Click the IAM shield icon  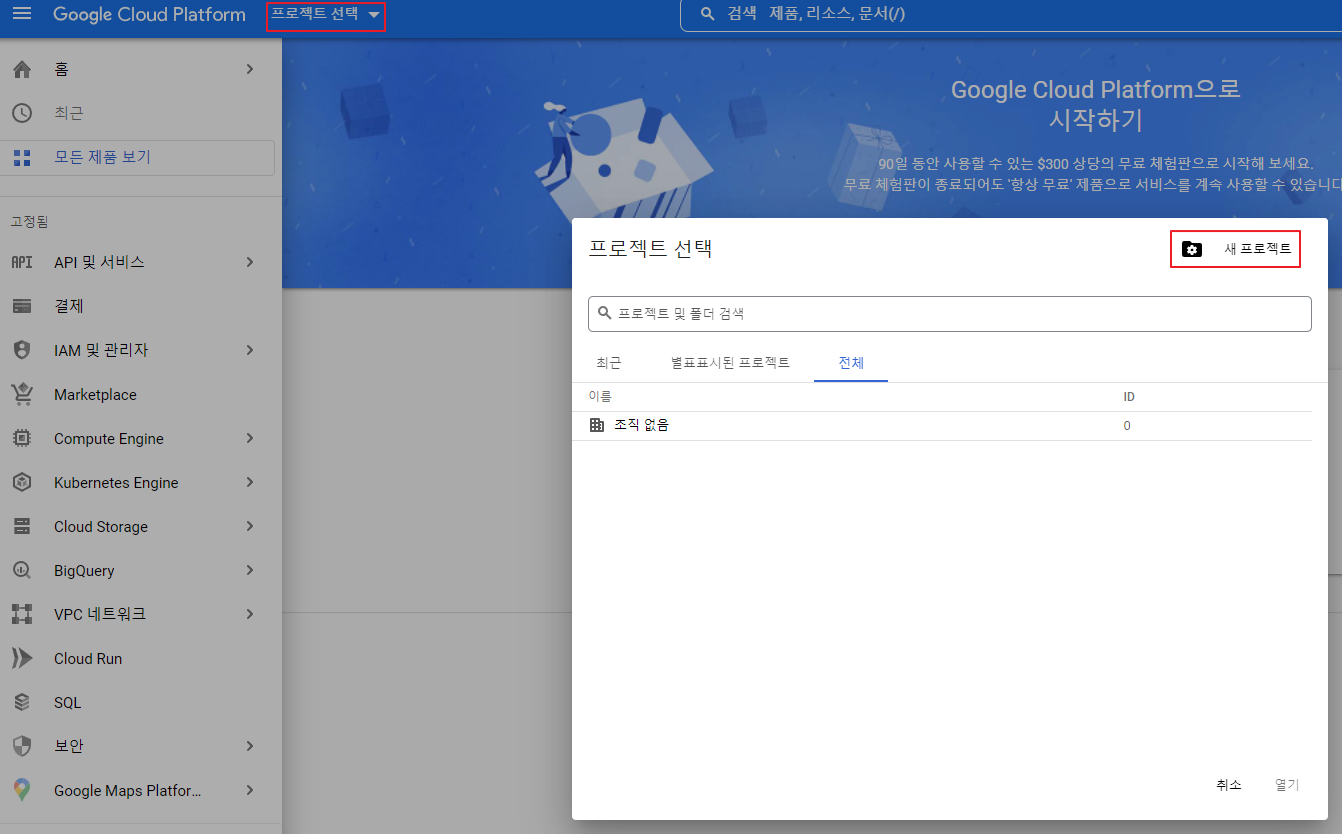(22, 350)
